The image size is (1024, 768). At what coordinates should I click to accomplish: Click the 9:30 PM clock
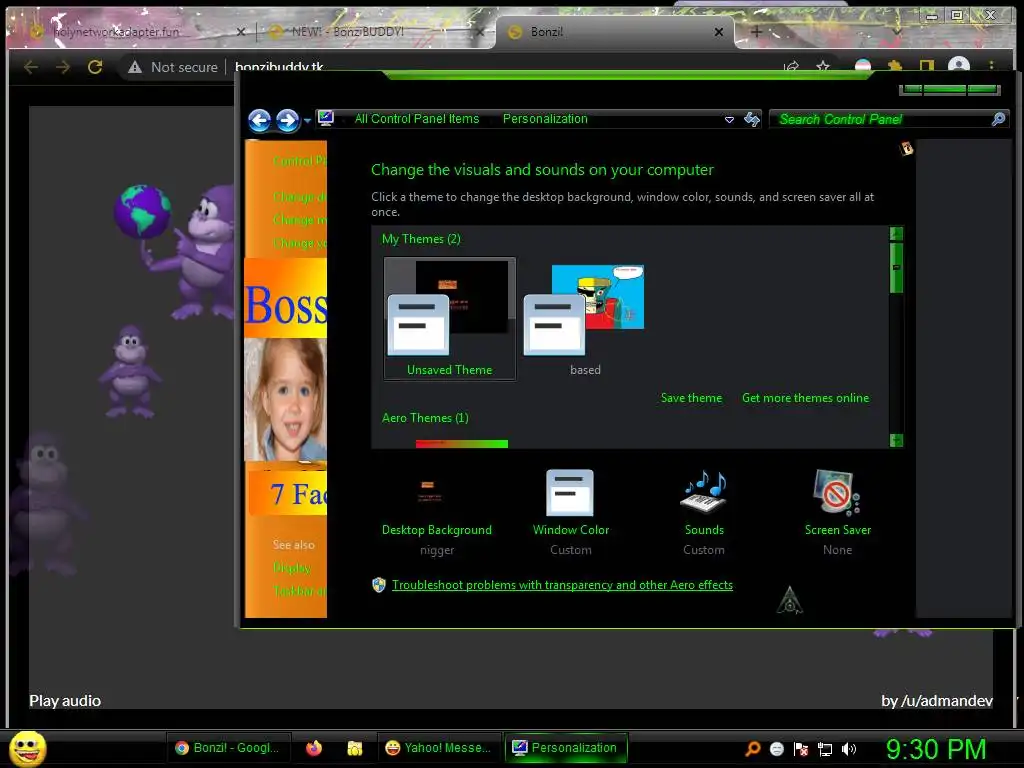[936, 749]
